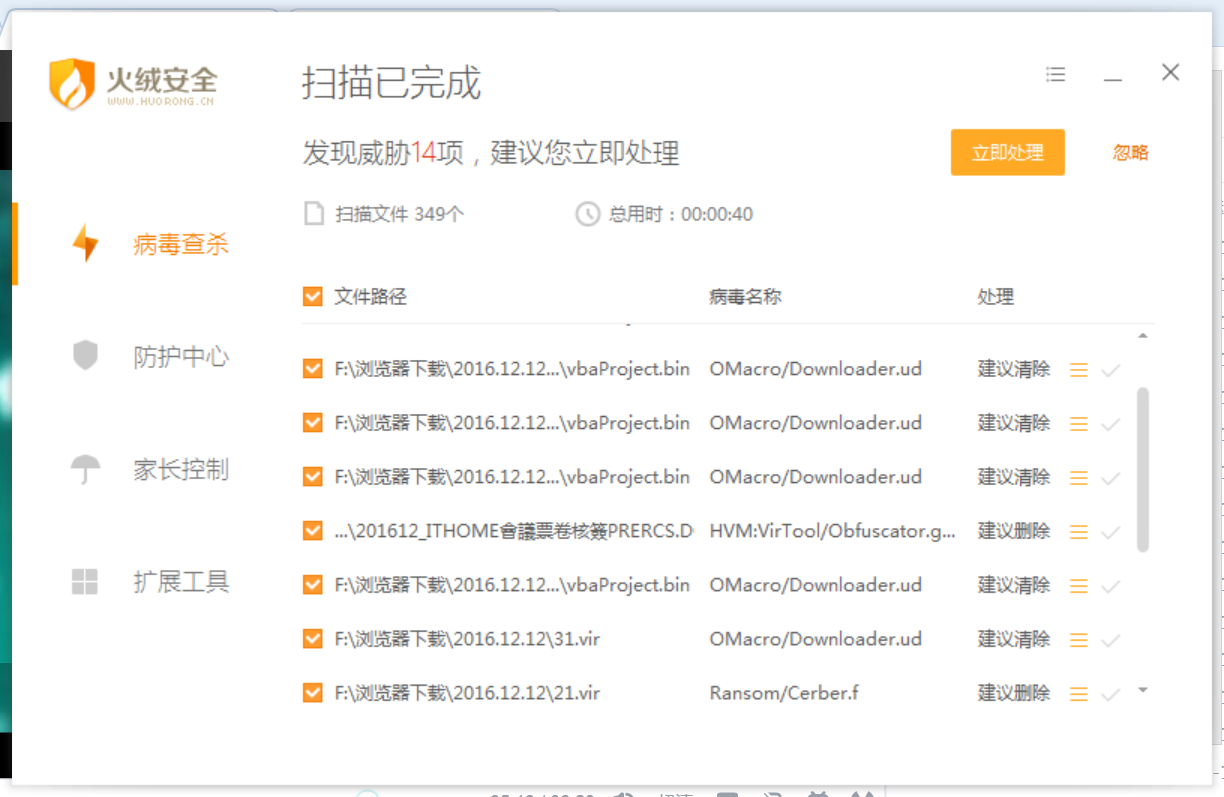Image resolution: width=1224 pixels, height=797 pixels.
Task: Uncheck the 21.vir file checkbox
Action: click(x=312, y=693)
